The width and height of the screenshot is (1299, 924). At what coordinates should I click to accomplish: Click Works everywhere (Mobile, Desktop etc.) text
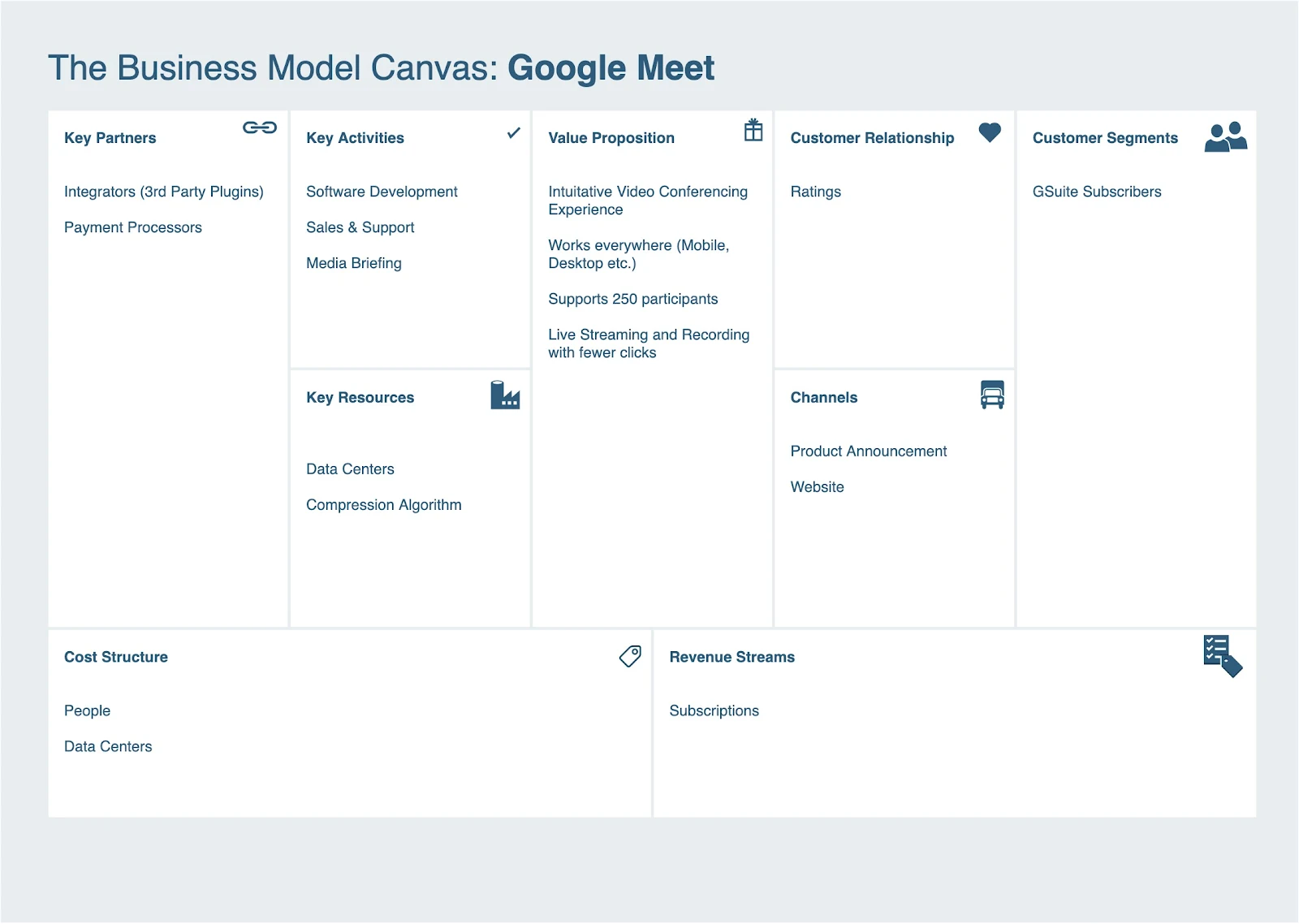[639, 254]
